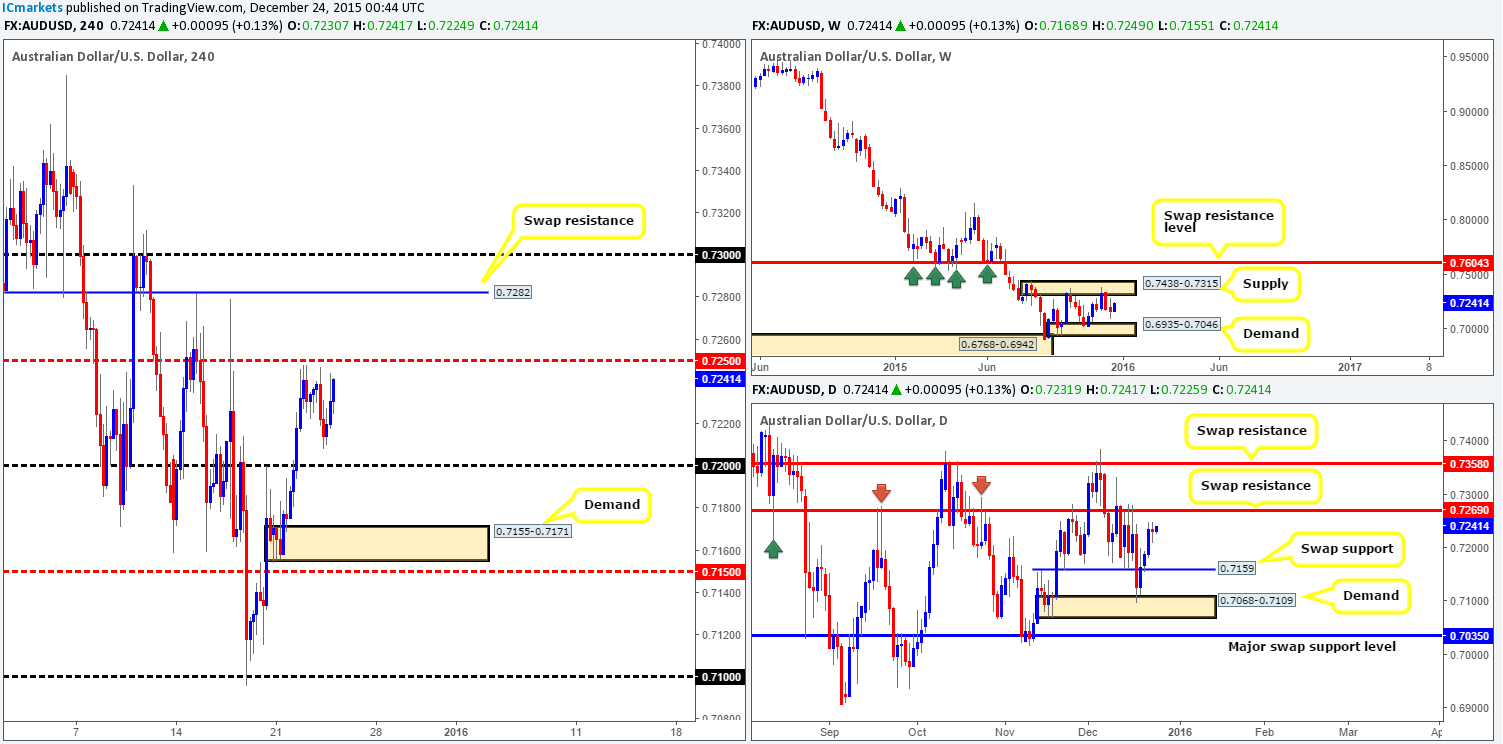Click the 0.72000 price label

click(x=719, y=466)
